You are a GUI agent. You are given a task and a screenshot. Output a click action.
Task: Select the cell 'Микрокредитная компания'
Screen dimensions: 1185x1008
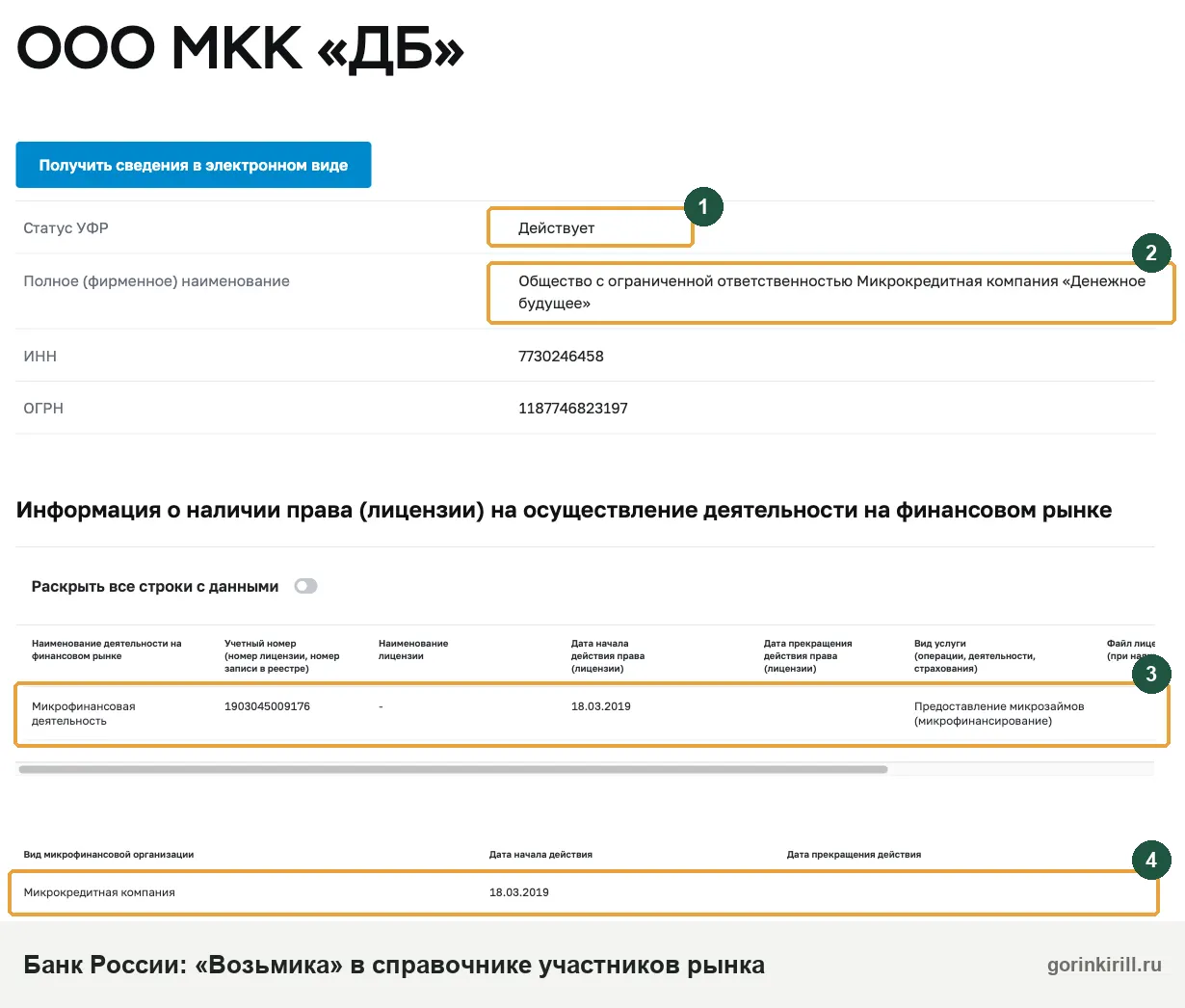coord(99,892)
